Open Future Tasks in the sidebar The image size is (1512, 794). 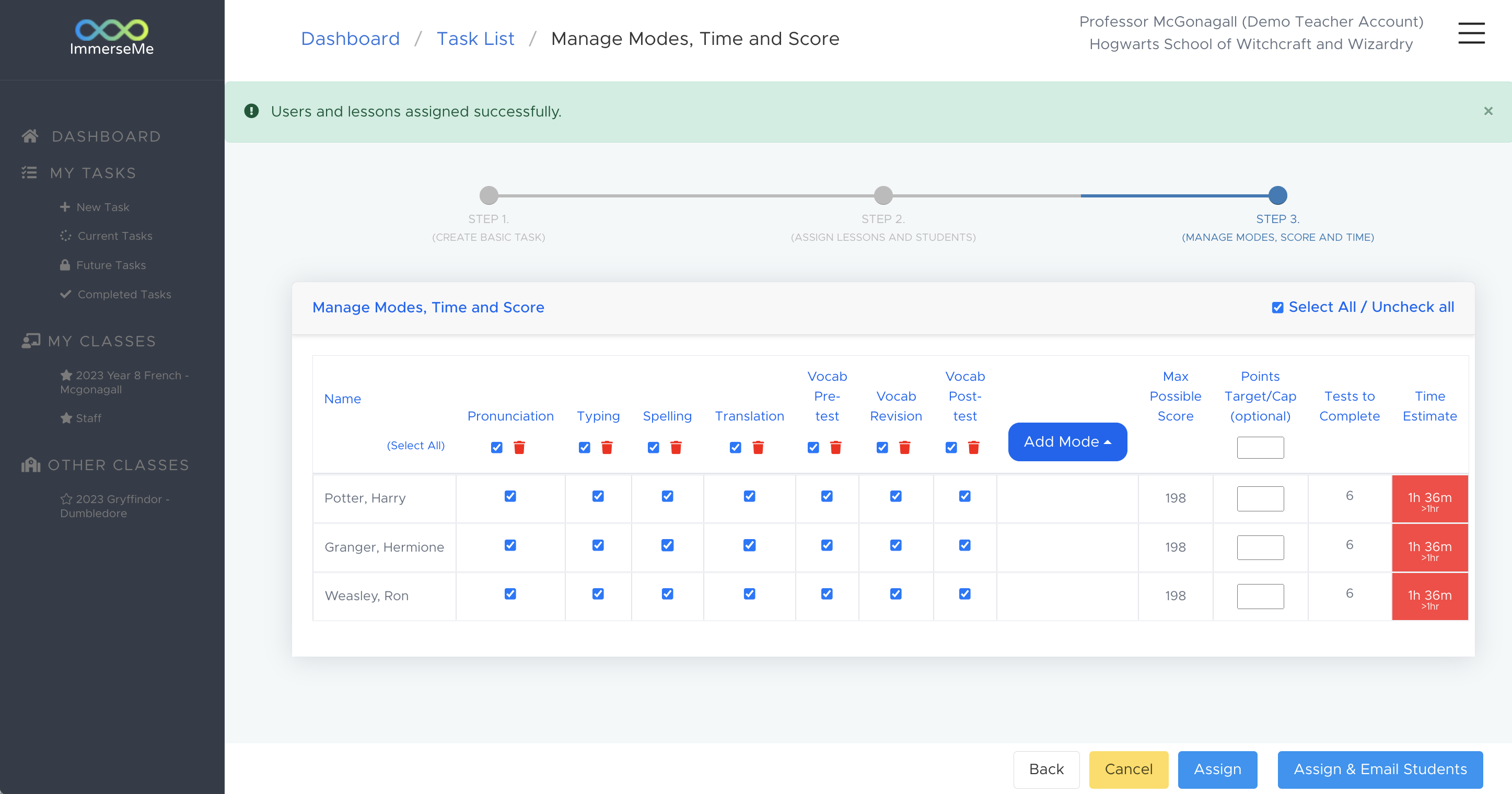111,265
